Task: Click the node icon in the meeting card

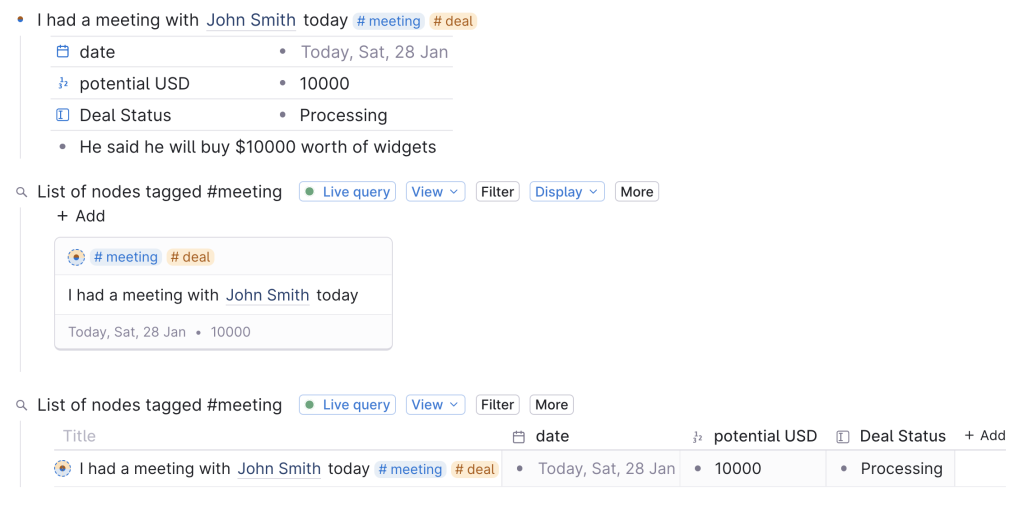Action: point(76,257)
